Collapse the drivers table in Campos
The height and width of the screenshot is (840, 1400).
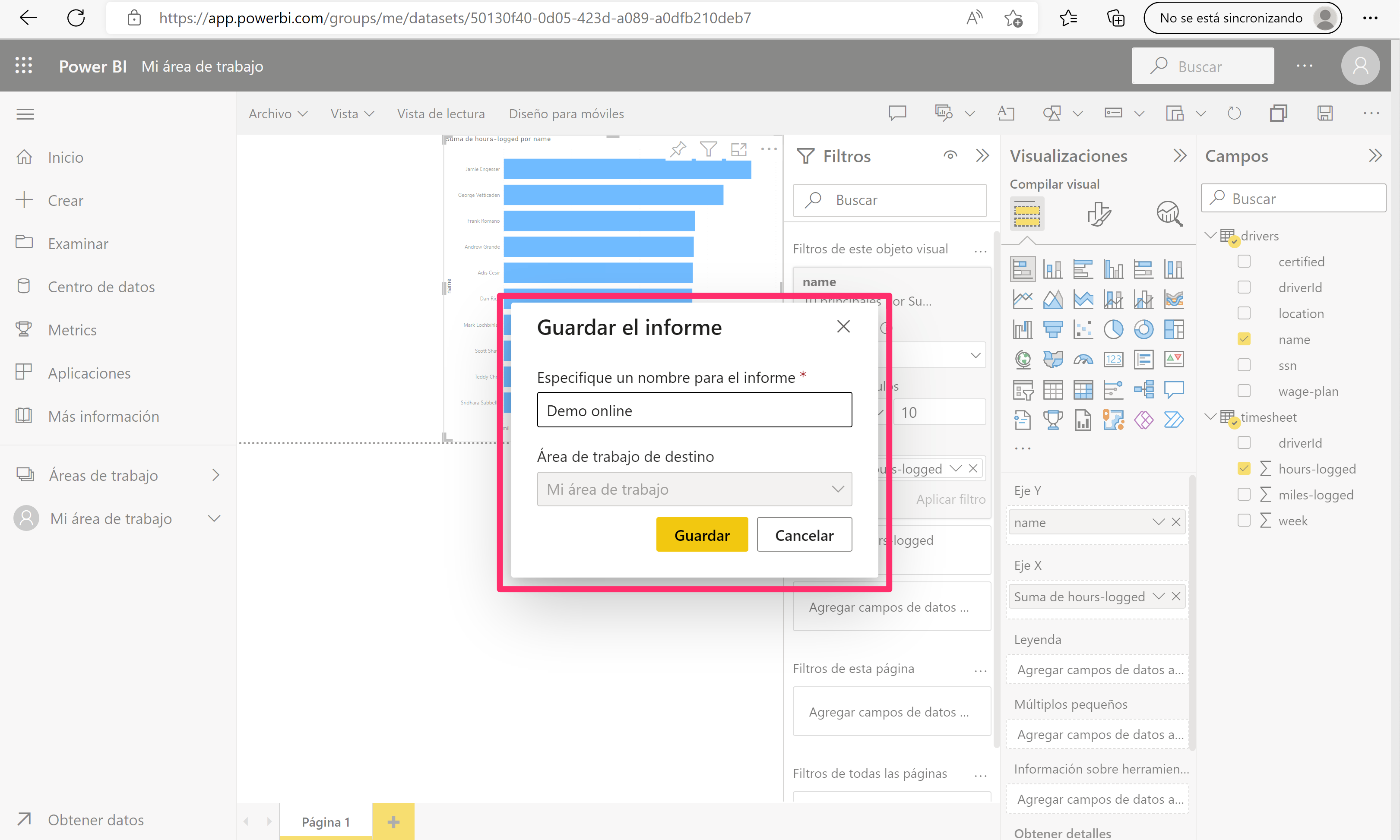click(1210, 235)
